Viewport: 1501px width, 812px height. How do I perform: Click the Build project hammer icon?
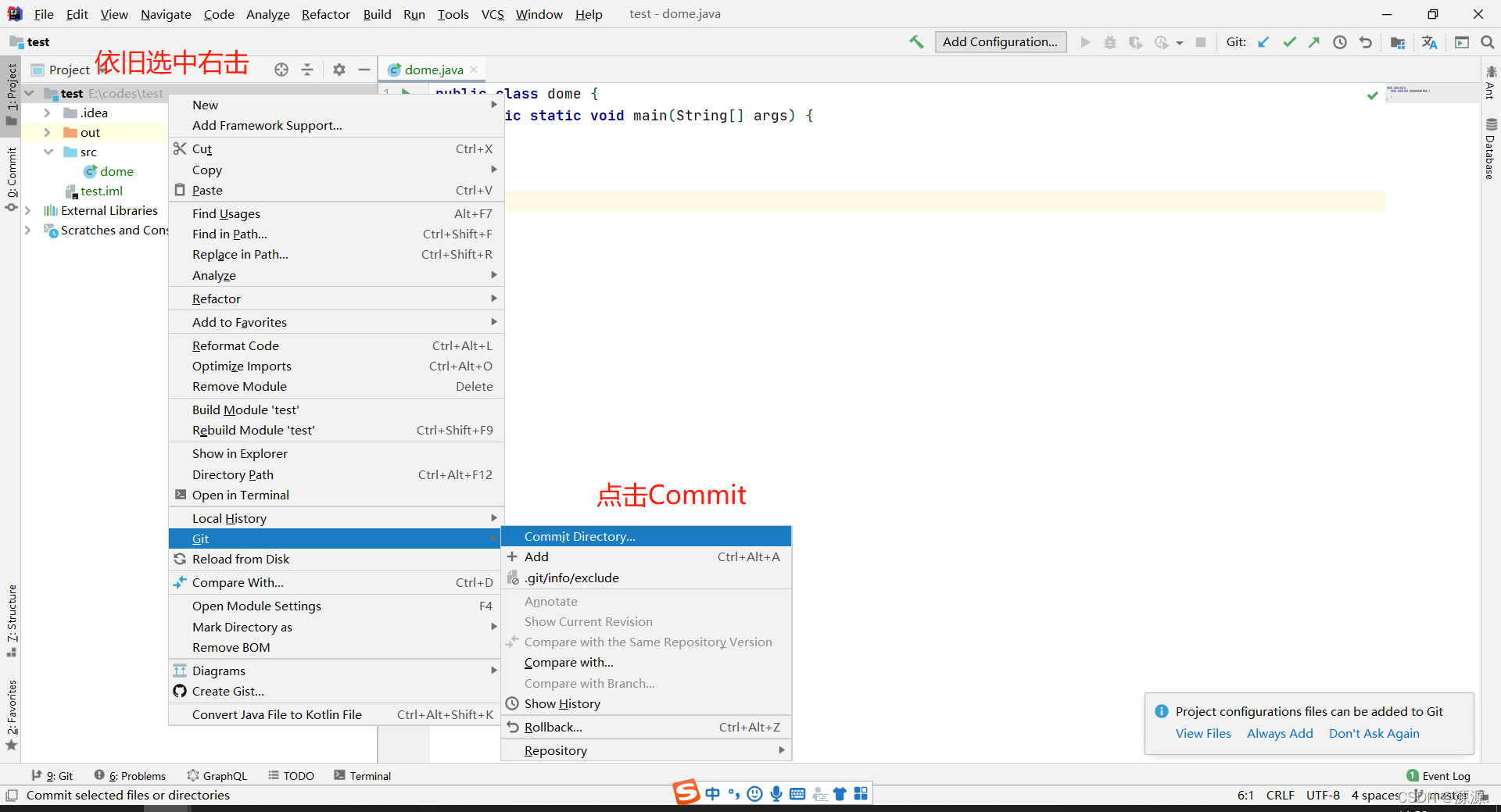[916, 42]
